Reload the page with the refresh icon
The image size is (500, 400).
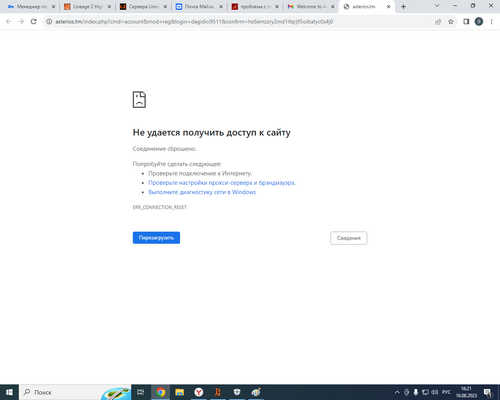click(33, 22)
